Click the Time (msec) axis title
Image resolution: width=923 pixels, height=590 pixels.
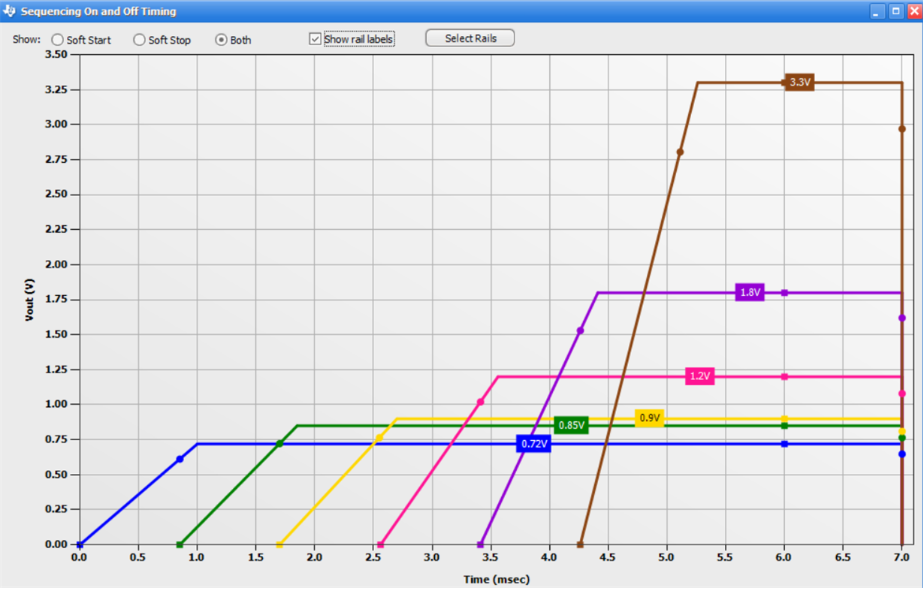point(496,580)
